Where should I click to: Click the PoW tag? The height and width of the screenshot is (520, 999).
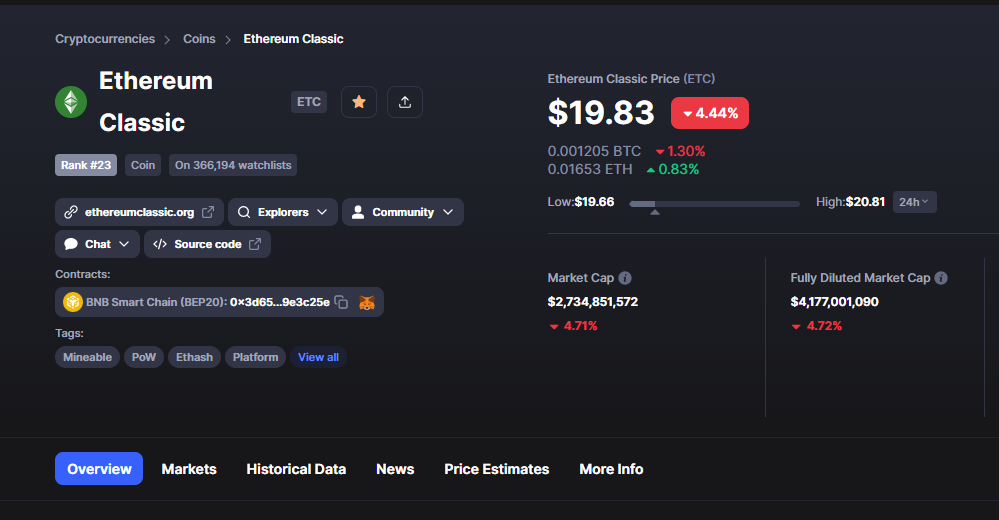click(x=143, y=357)
